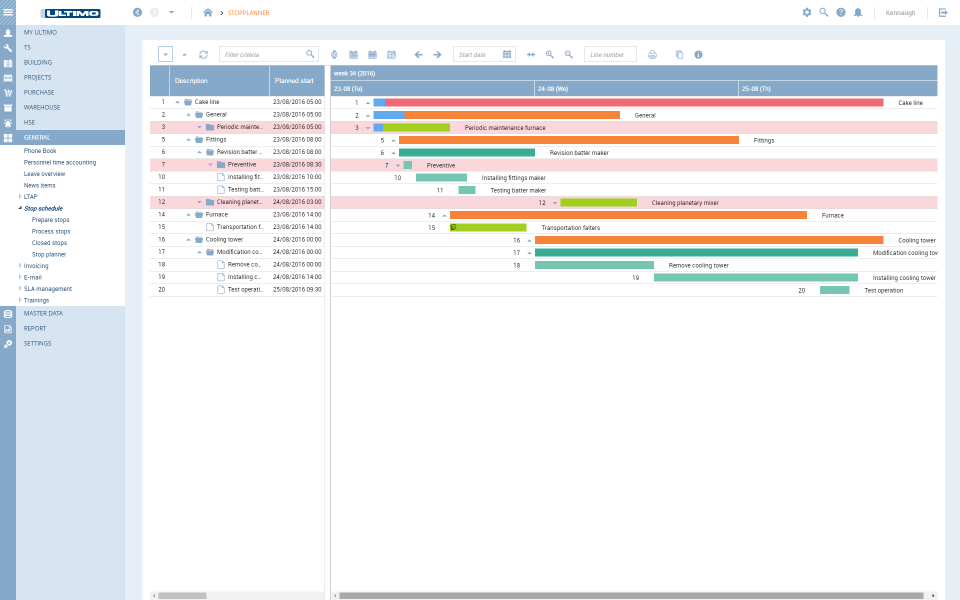Viewport: 960px width, 600px height.
Task: Open the Start date calendar picker
Action: (x=507, y=54)
